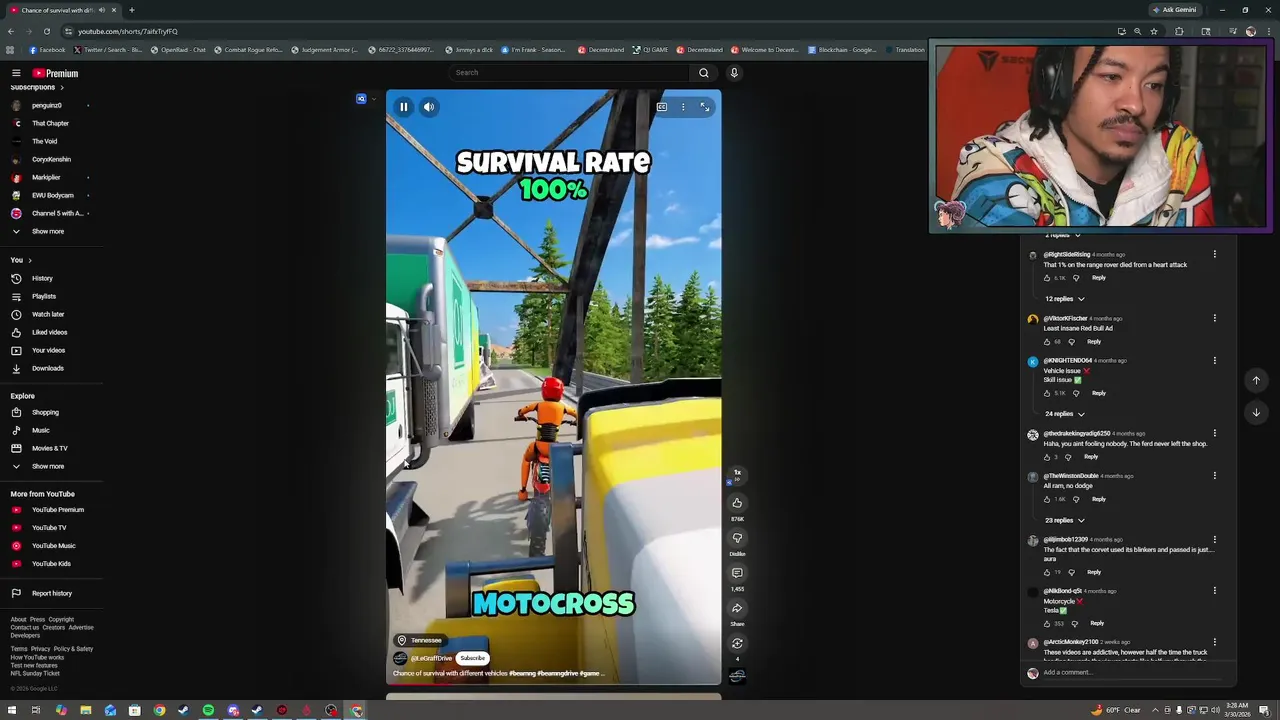Expand the Subscriptions section header

(x=37, y=87)
